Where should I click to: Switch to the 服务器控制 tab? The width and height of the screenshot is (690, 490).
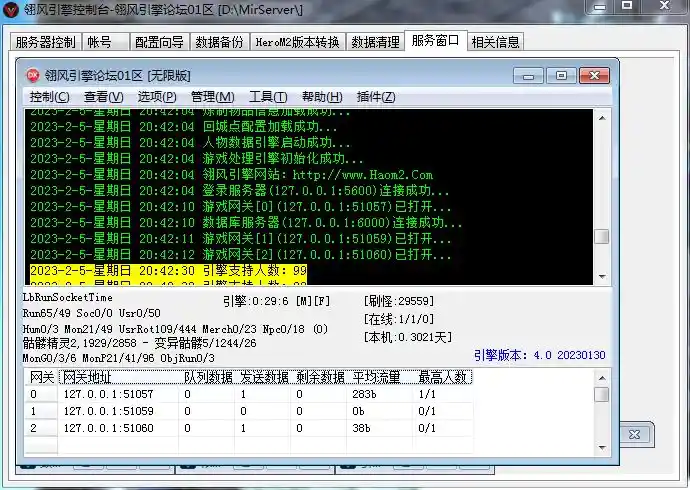[45, 42]
